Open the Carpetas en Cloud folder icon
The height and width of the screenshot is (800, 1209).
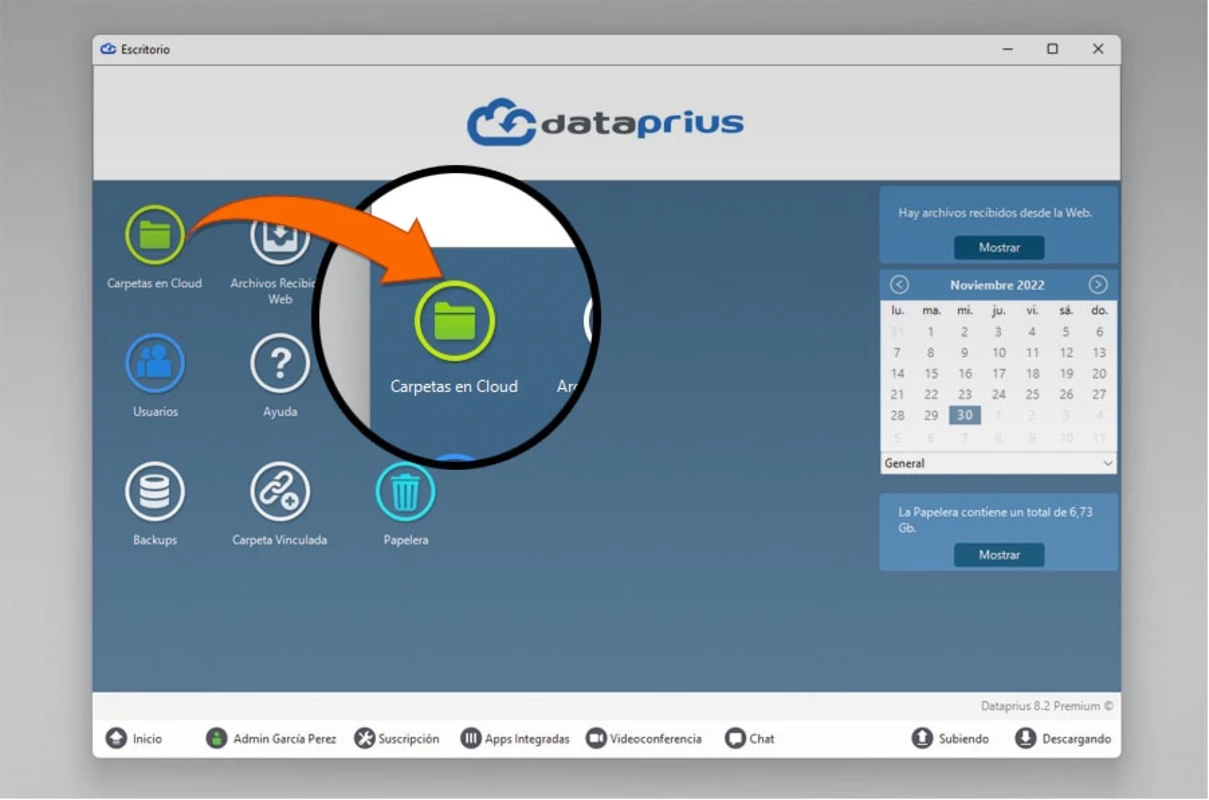(155, 235)
